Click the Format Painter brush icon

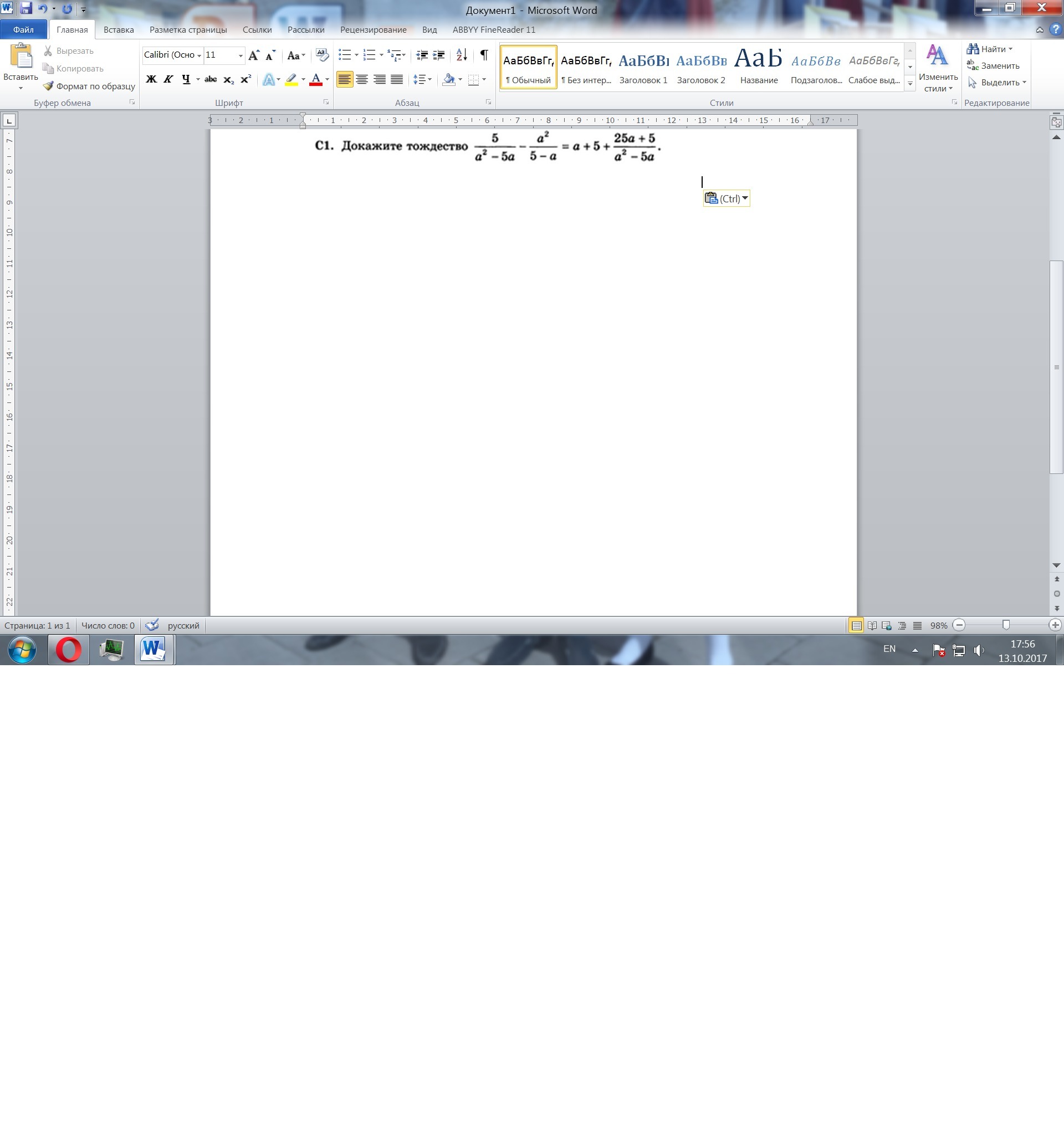coord(48,86)
